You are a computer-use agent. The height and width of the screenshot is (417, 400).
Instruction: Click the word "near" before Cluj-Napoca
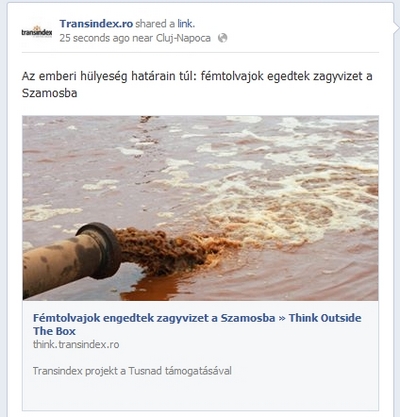pos(143,38)
